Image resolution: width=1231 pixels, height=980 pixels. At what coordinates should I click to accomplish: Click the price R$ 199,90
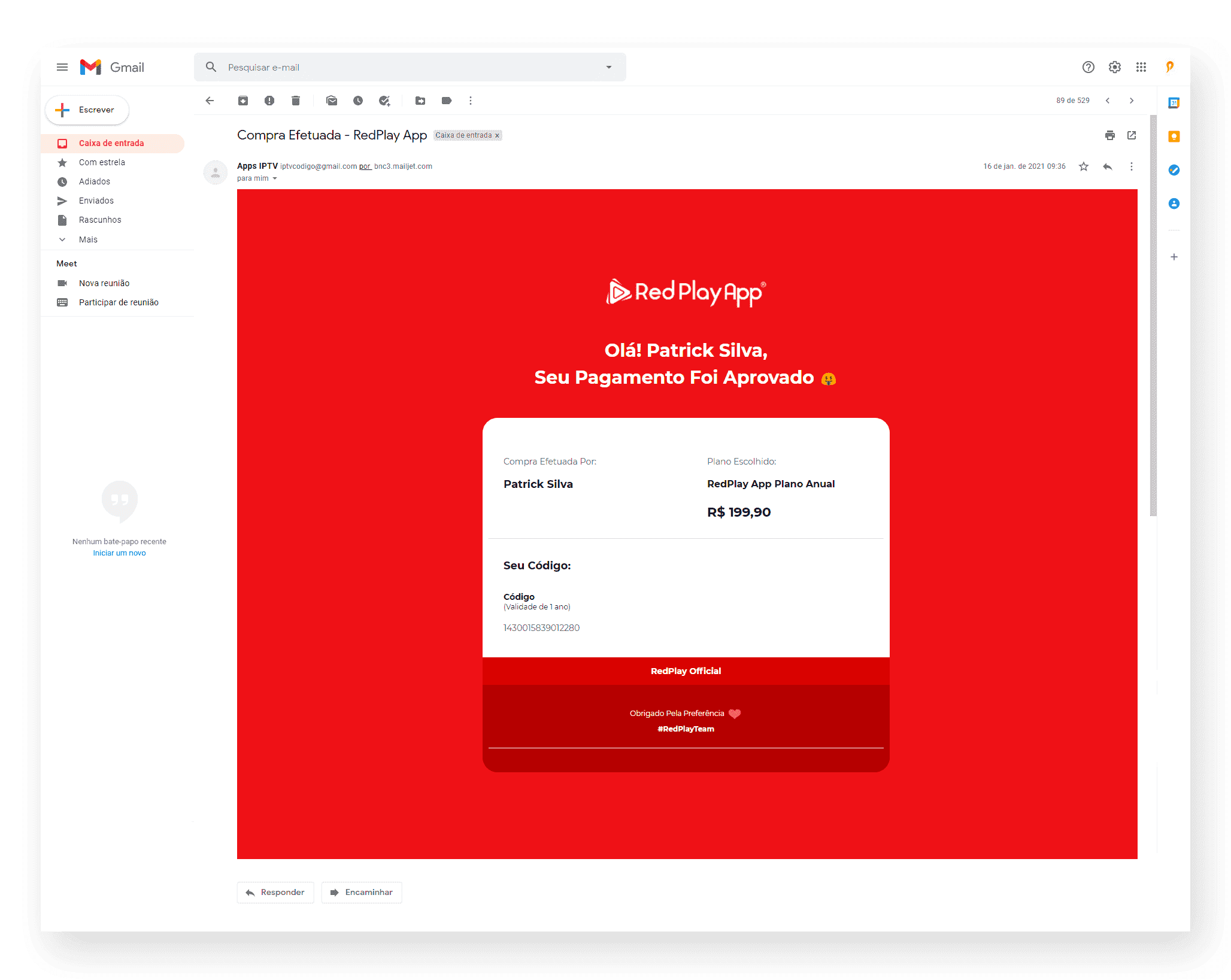[x=739, y=512]
